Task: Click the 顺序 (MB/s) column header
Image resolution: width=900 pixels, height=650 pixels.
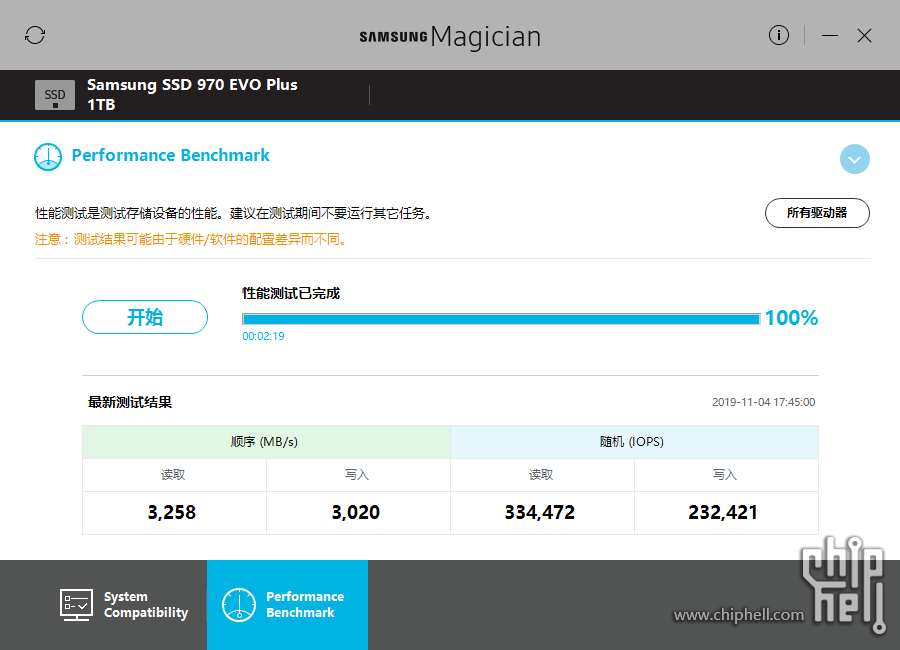Action: click(x=266, y=442)
